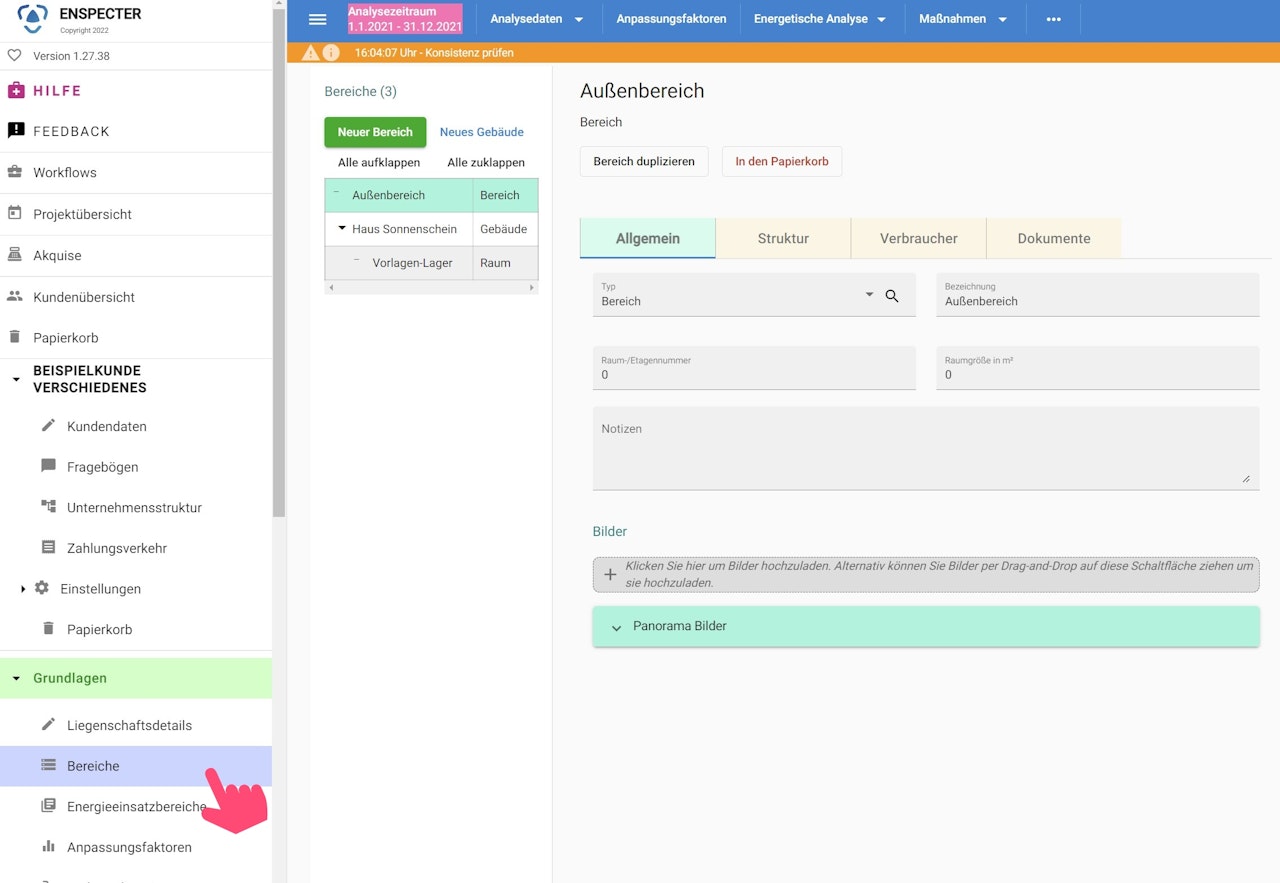Click the area tree horizontal scrollbar

pyautogui.click(x=431, y=287)
